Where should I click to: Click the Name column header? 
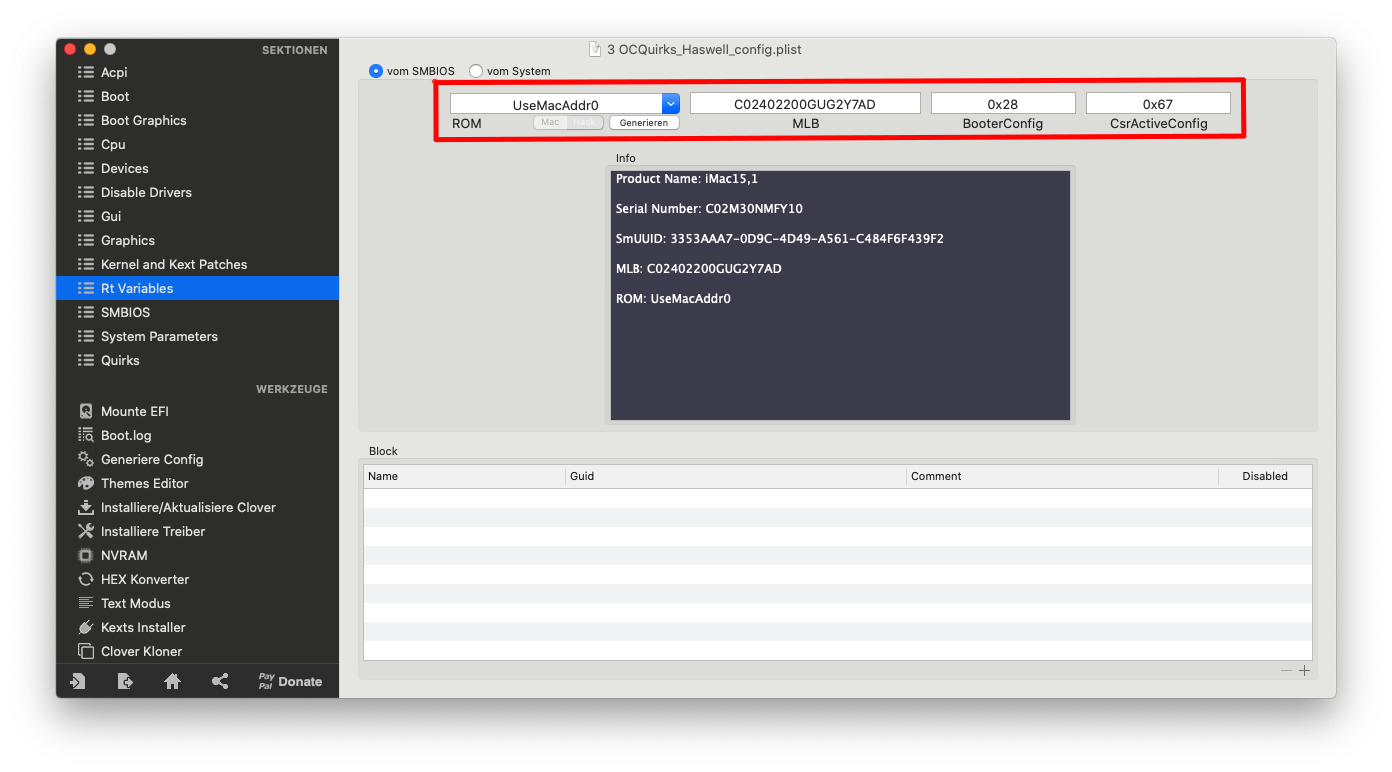click(x=464, y=476)
